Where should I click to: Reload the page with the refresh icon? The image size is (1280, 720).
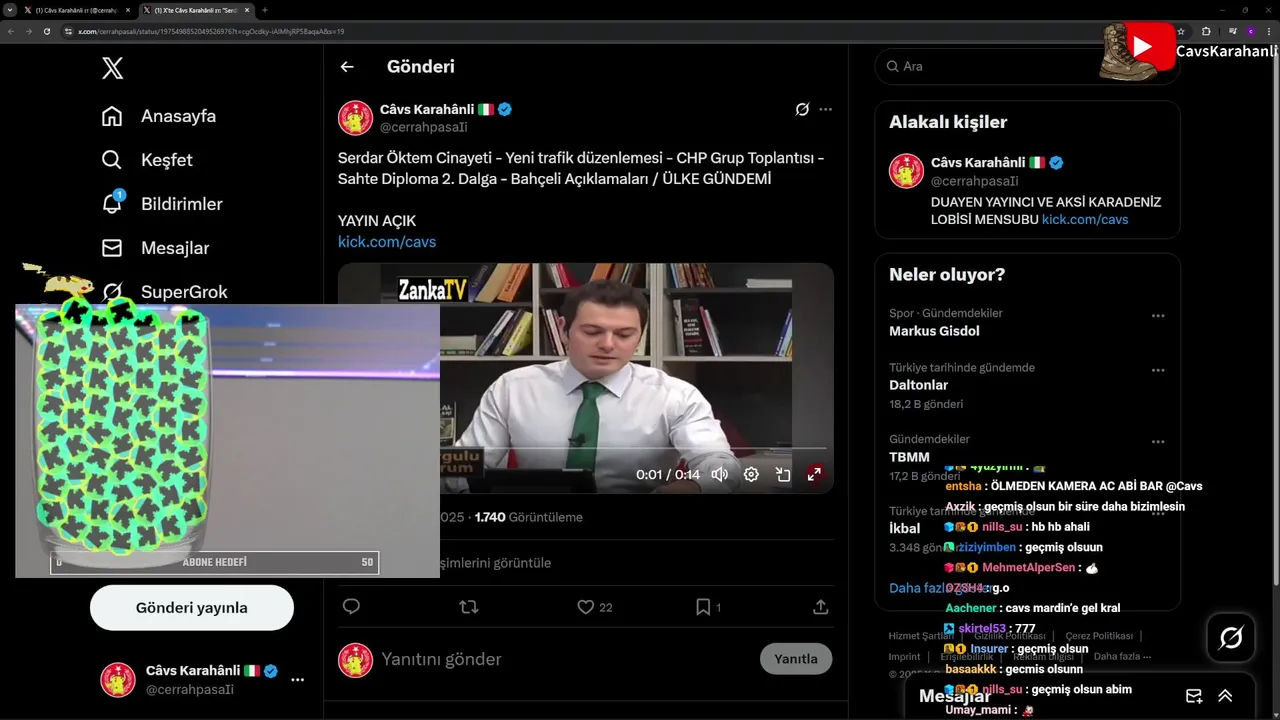pyautogui.click(x=46, y=31)
